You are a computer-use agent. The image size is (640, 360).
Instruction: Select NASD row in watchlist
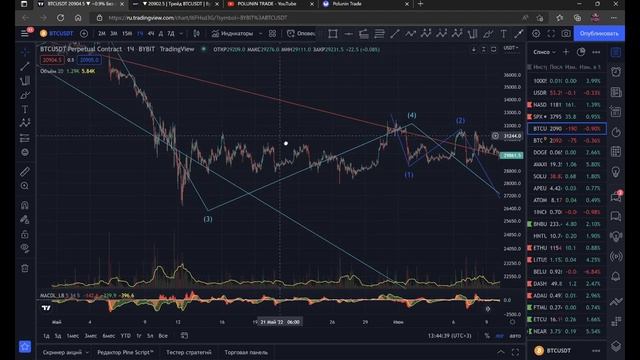tap(567, 105)
